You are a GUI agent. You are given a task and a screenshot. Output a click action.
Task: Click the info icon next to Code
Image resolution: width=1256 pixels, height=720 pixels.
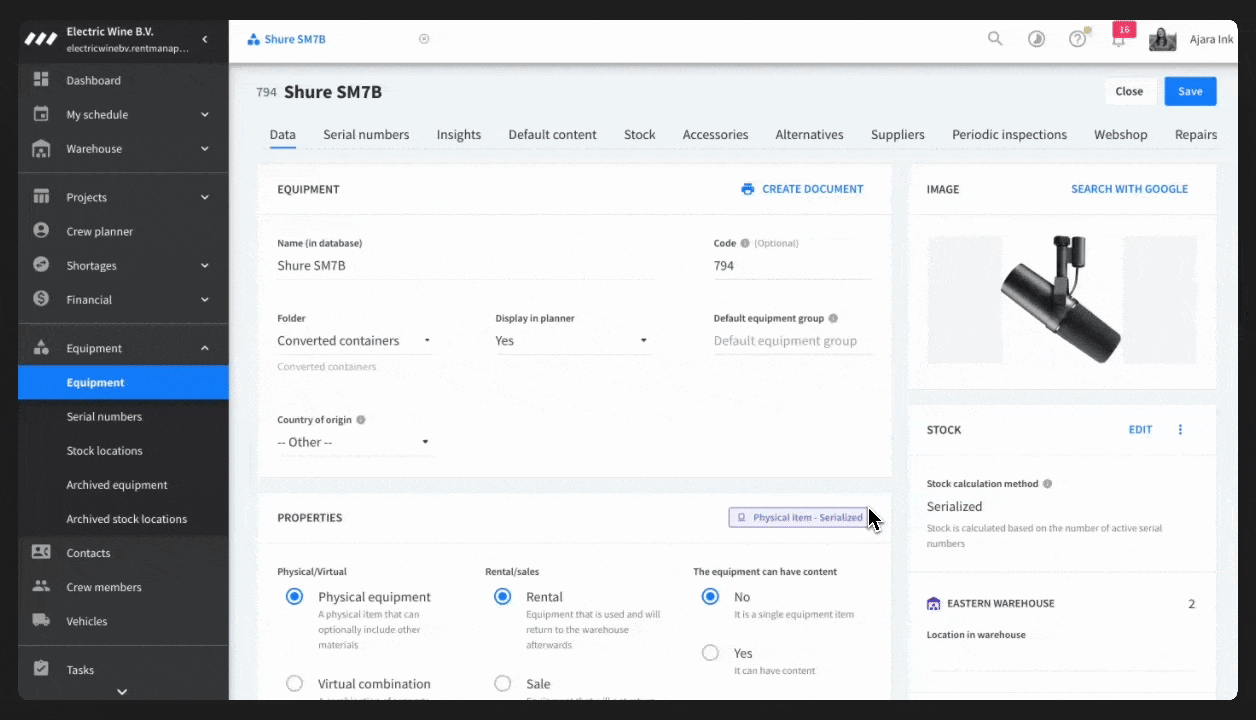tap(745, 243)
